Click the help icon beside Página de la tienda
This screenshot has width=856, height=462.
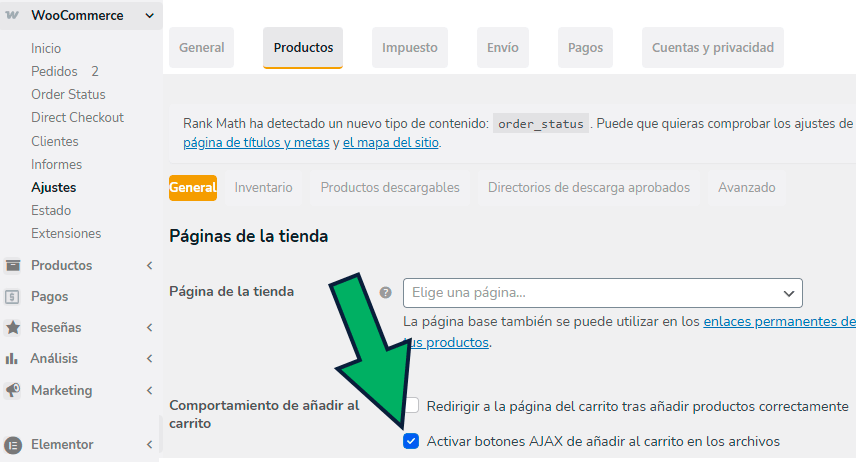(385, 293)
